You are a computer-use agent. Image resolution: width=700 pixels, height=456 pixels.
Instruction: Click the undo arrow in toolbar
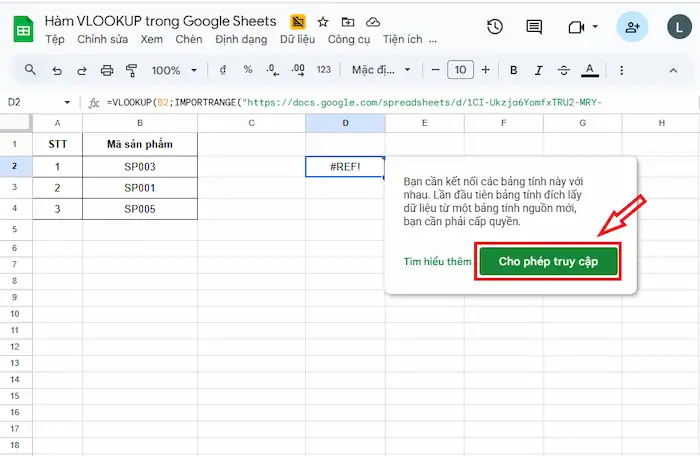(x=57, y=70)
